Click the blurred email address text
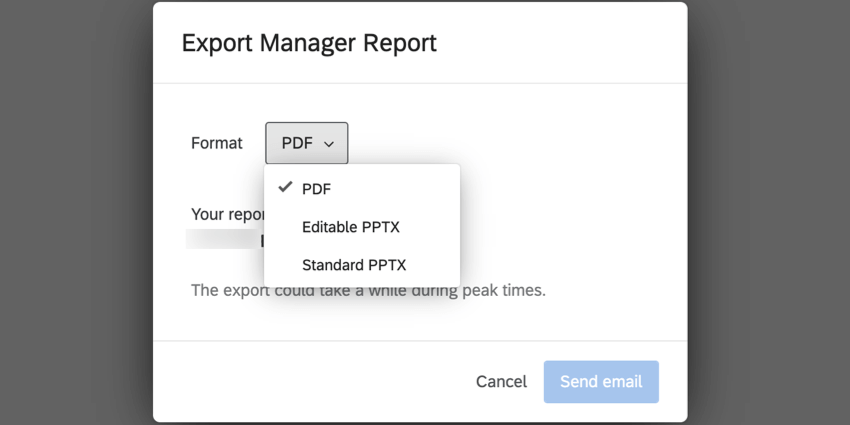The width and height of the screenshot is (850, 425). pos(224,240)
